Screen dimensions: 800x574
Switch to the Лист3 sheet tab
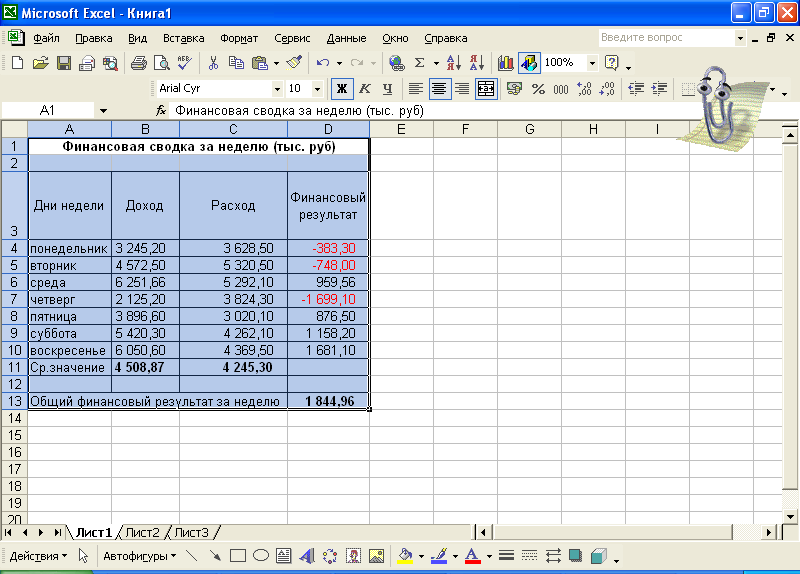(191, 533)
